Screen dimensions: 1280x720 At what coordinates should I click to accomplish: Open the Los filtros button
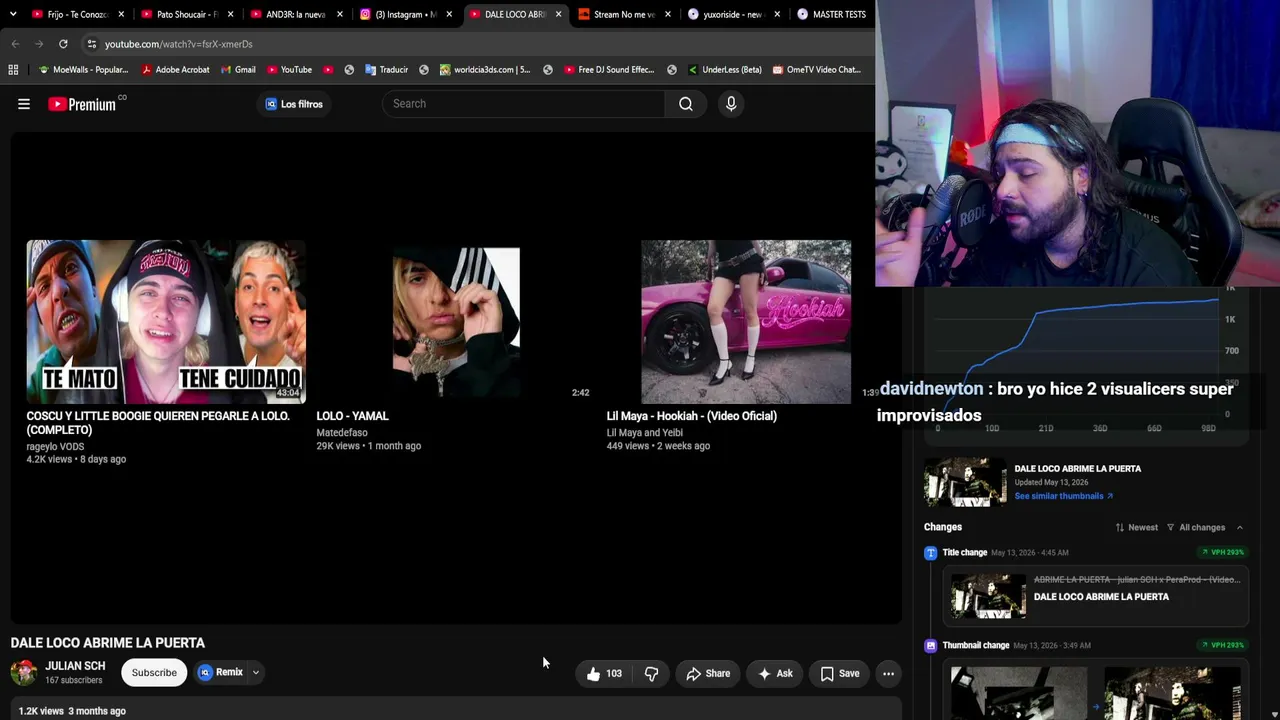click(x=294, y=104)
